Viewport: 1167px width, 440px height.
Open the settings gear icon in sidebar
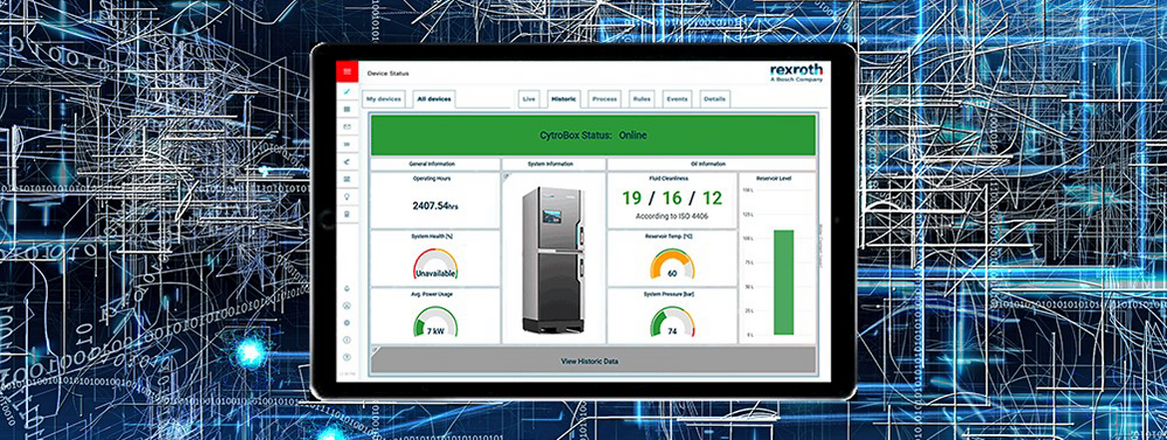(347, 322)
